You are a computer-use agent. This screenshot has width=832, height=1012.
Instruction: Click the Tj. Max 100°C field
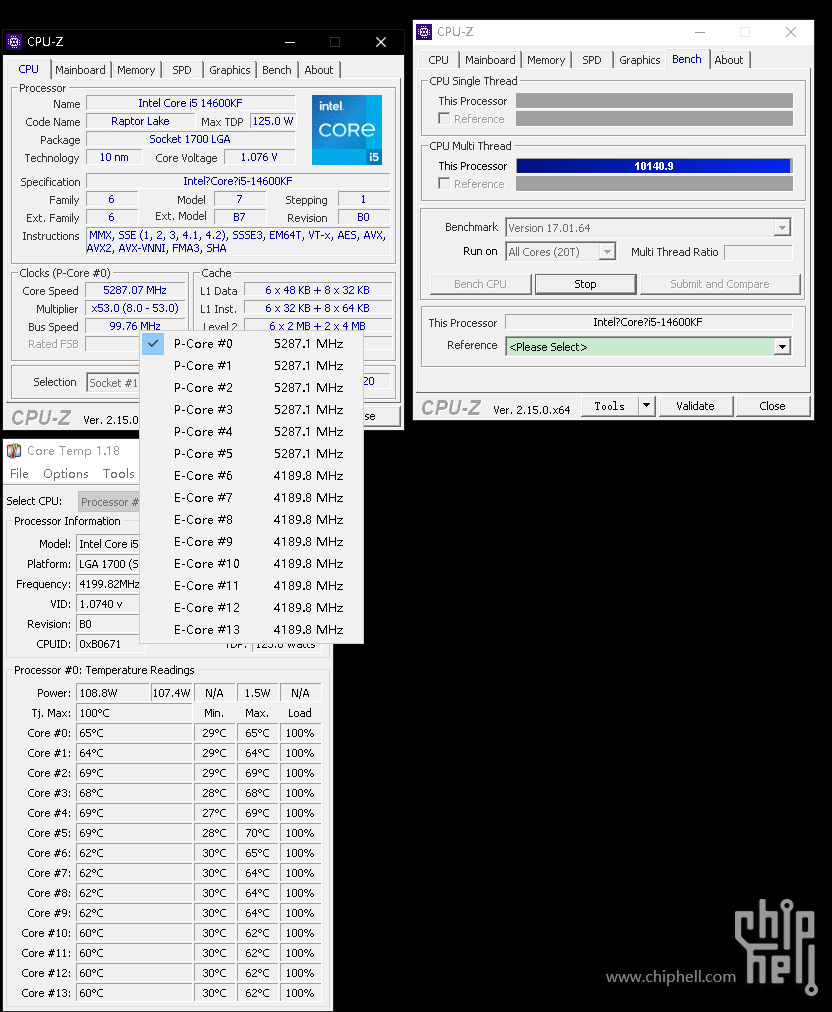point(134,713)
